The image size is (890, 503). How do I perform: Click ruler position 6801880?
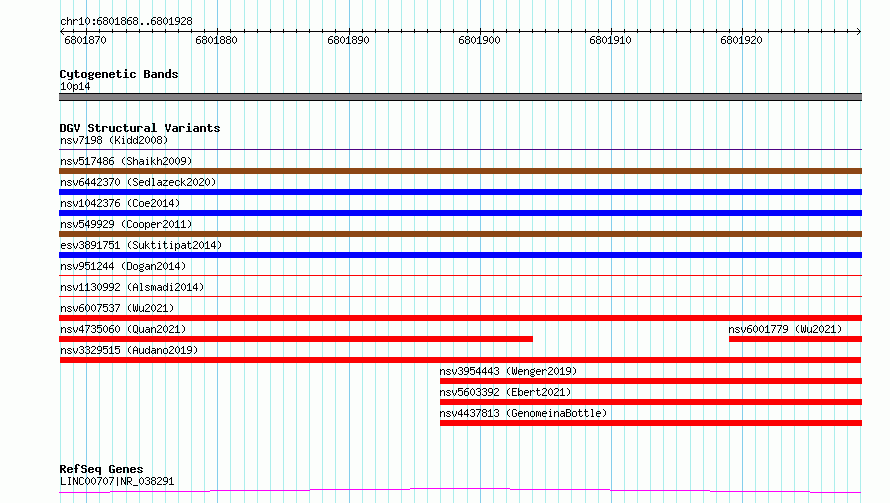pyautogui.click(x=216, y=40)
